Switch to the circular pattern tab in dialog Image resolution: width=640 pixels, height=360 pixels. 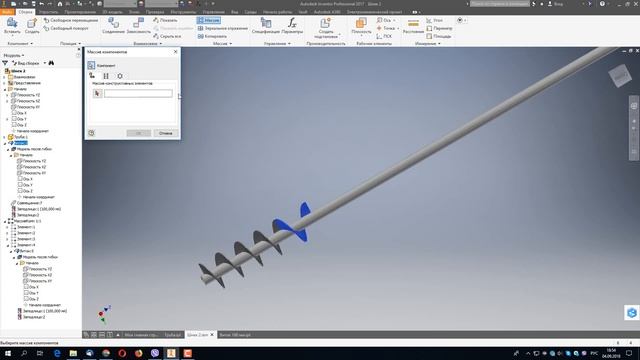click(x=120, y=76)
